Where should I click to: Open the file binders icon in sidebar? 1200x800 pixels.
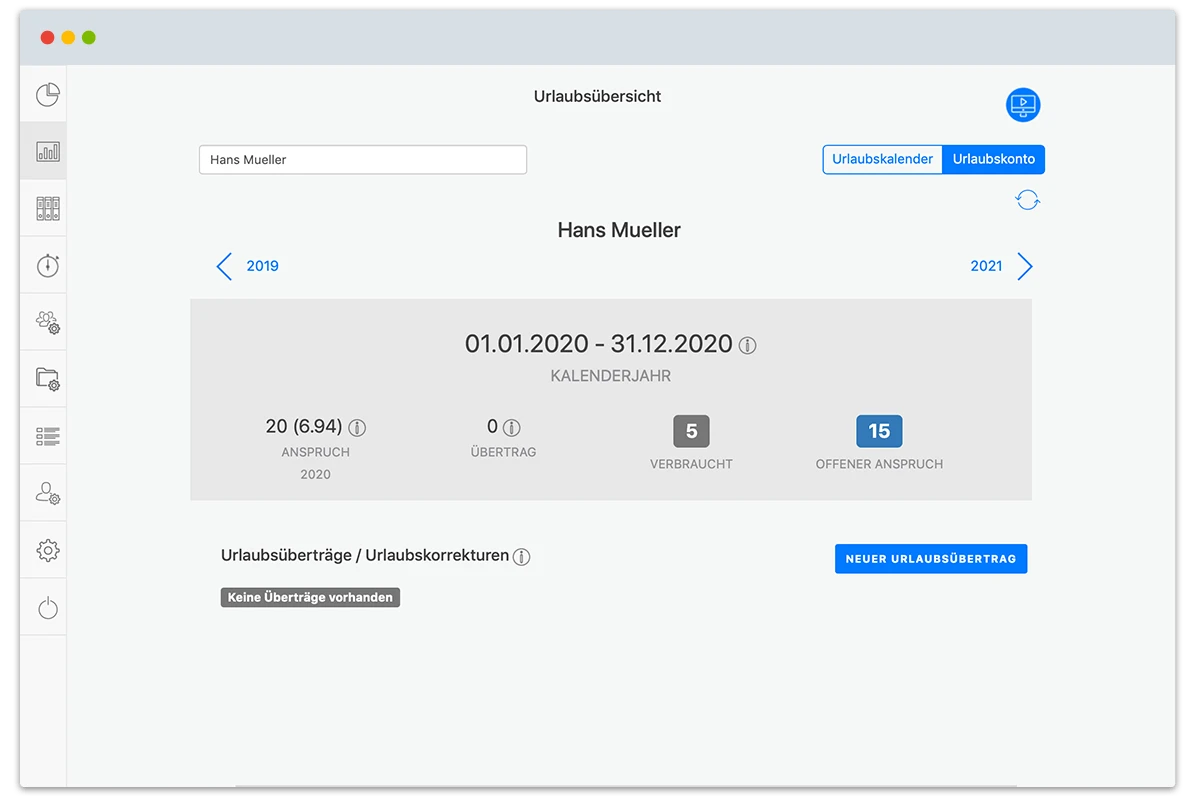click(48, 208)
